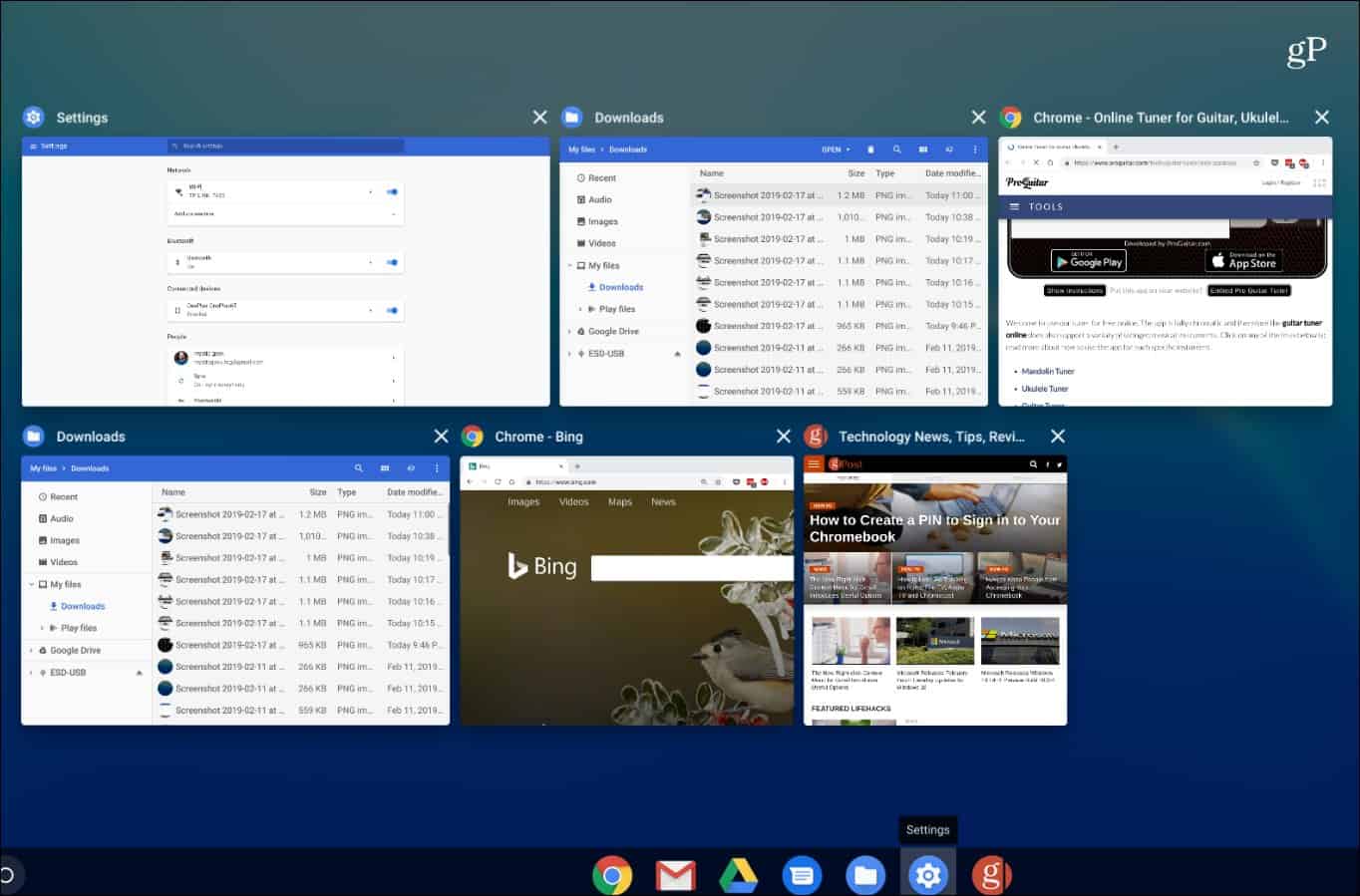Image resolution: width=1360 pixels, height=896 pixels.
Task: Click search icon in Downloads window lacking OPEN
Action: pos(358,468)
